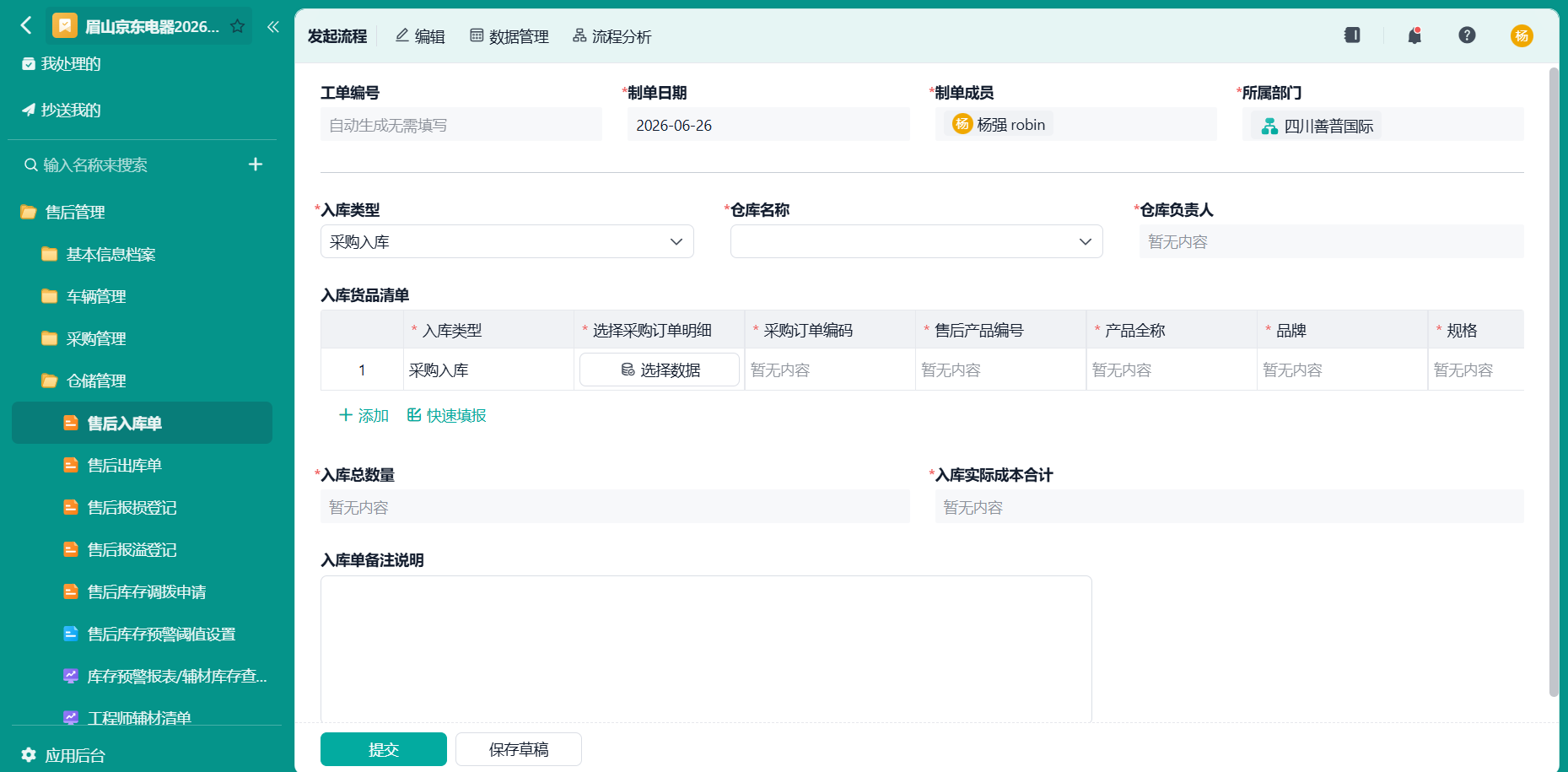Click 采购入库 cell in table row 1

click(x=489, y=370)
